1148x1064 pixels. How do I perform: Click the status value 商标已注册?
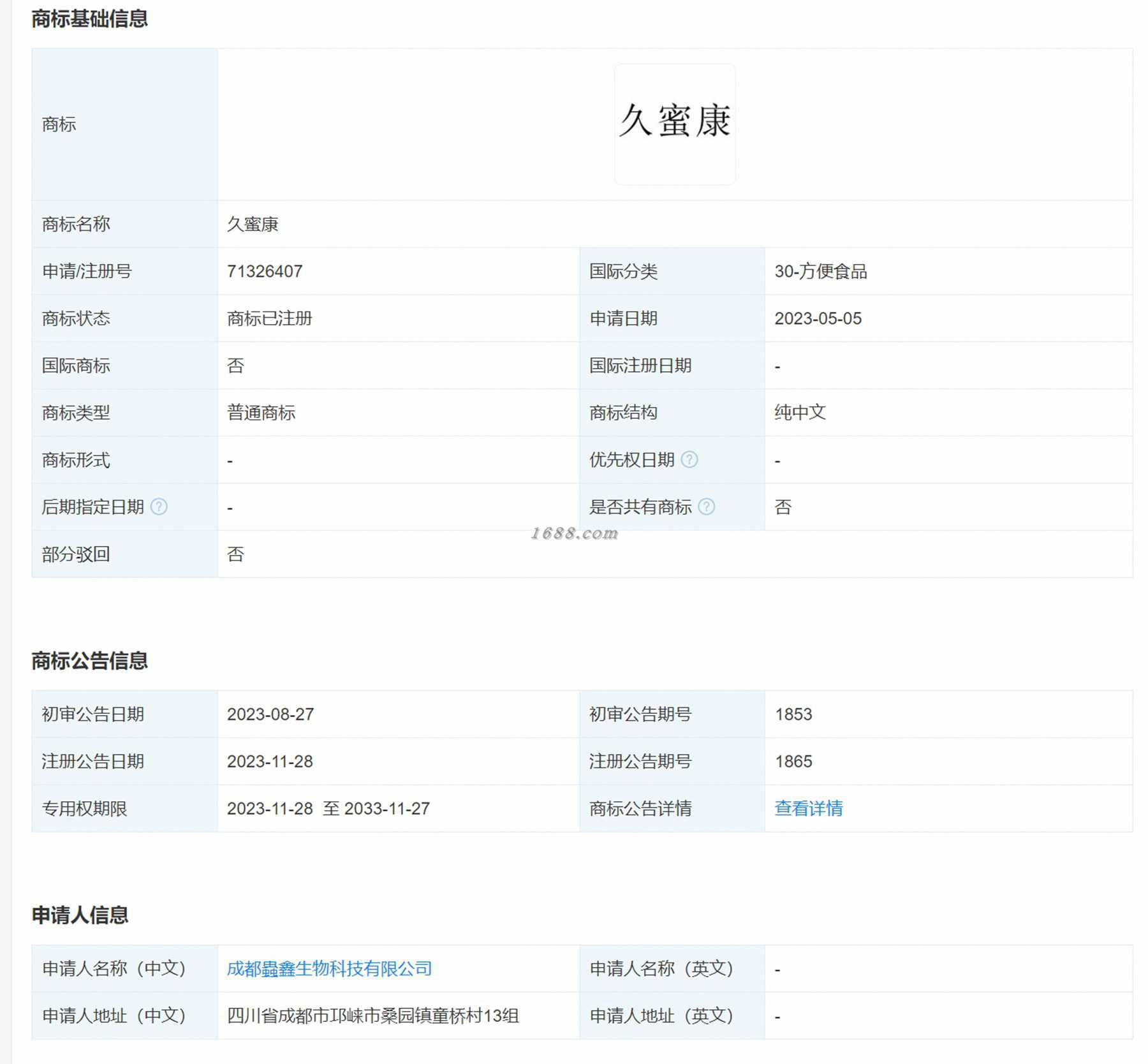click(270, 319)
